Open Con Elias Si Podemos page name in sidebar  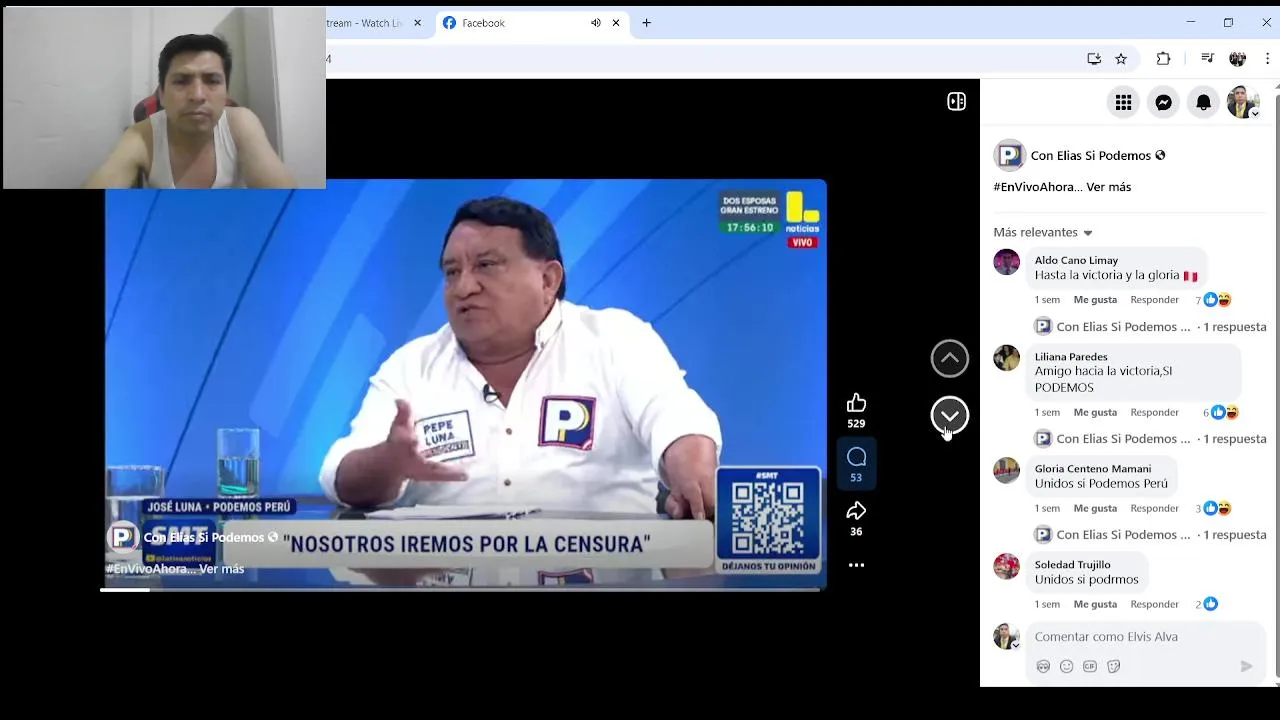(x=1091, y=156)
